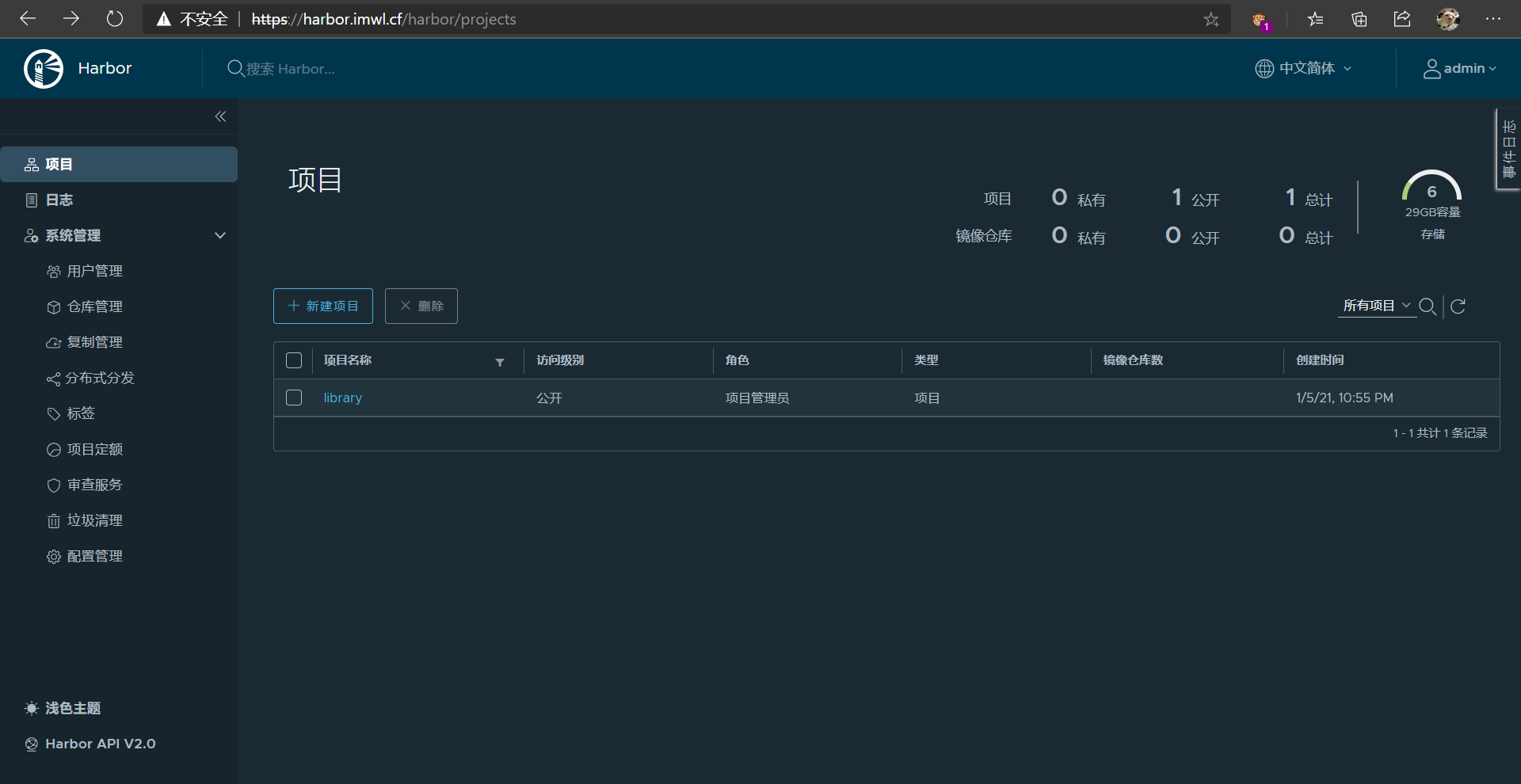Expand the 所有项目 filter dropdown
The width and height of the screenshot is (1521, 784).
(x=1376, y=306)
